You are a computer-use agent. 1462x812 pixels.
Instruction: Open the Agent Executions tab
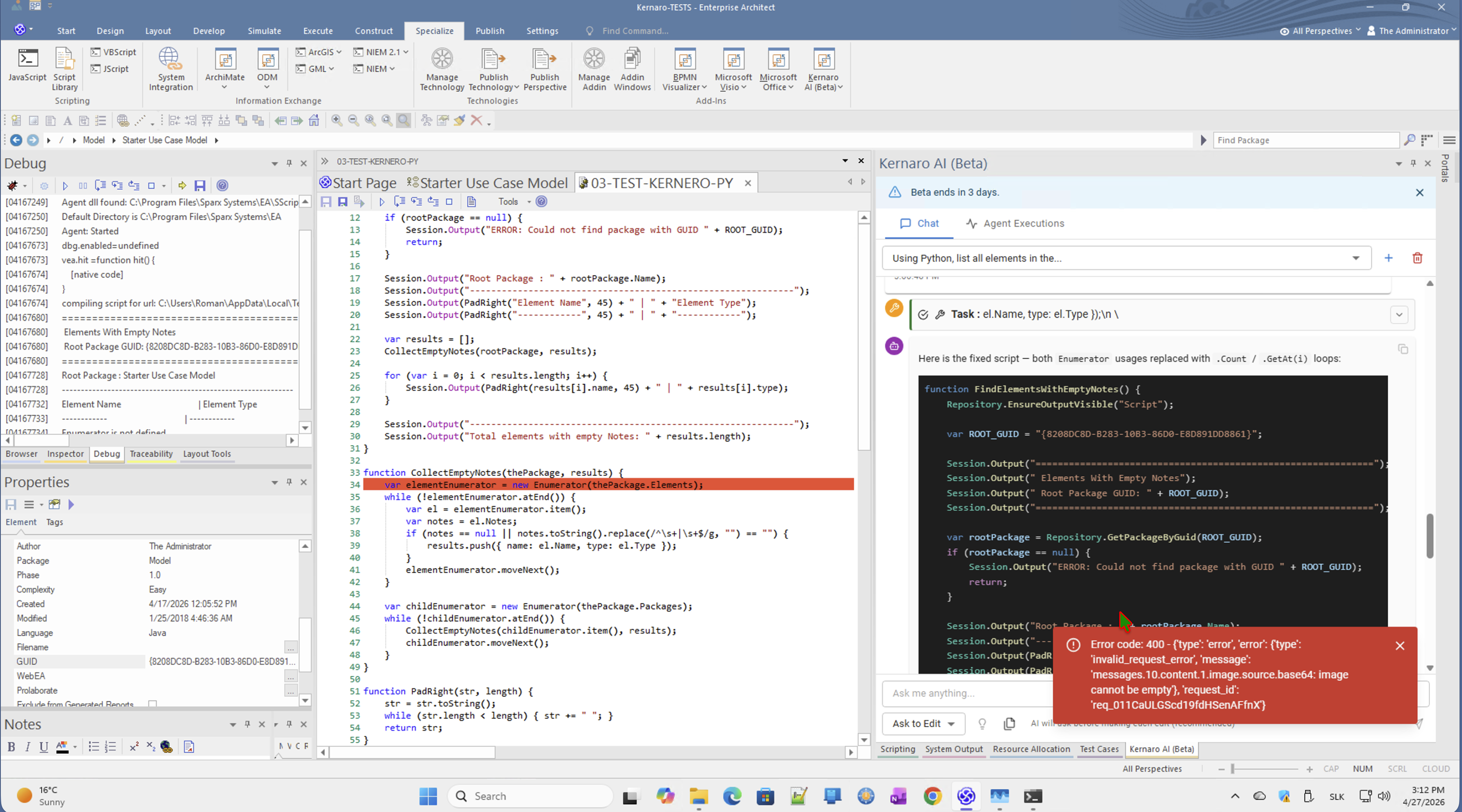pos(1015,224)
